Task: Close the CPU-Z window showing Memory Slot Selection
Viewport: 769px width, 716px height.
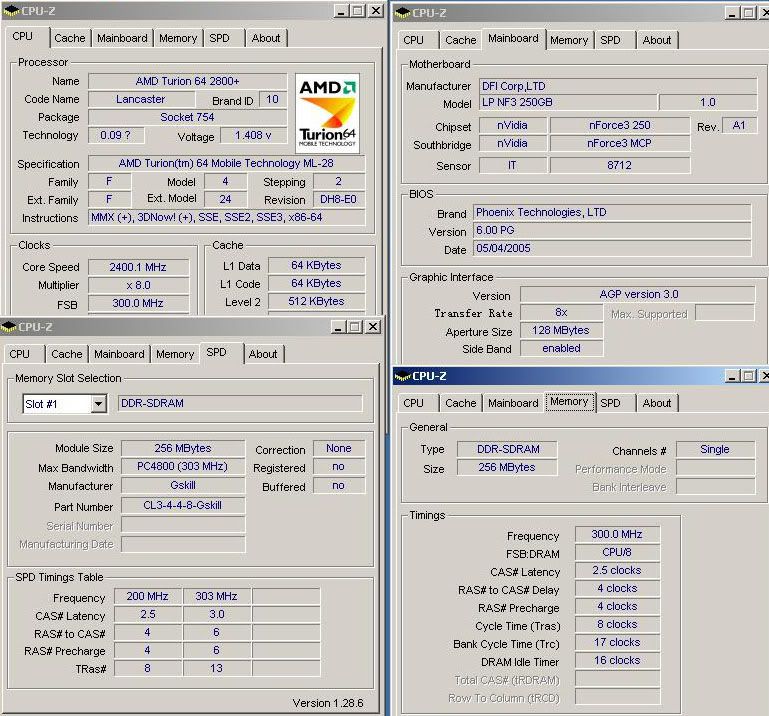Action: [372, 327]
